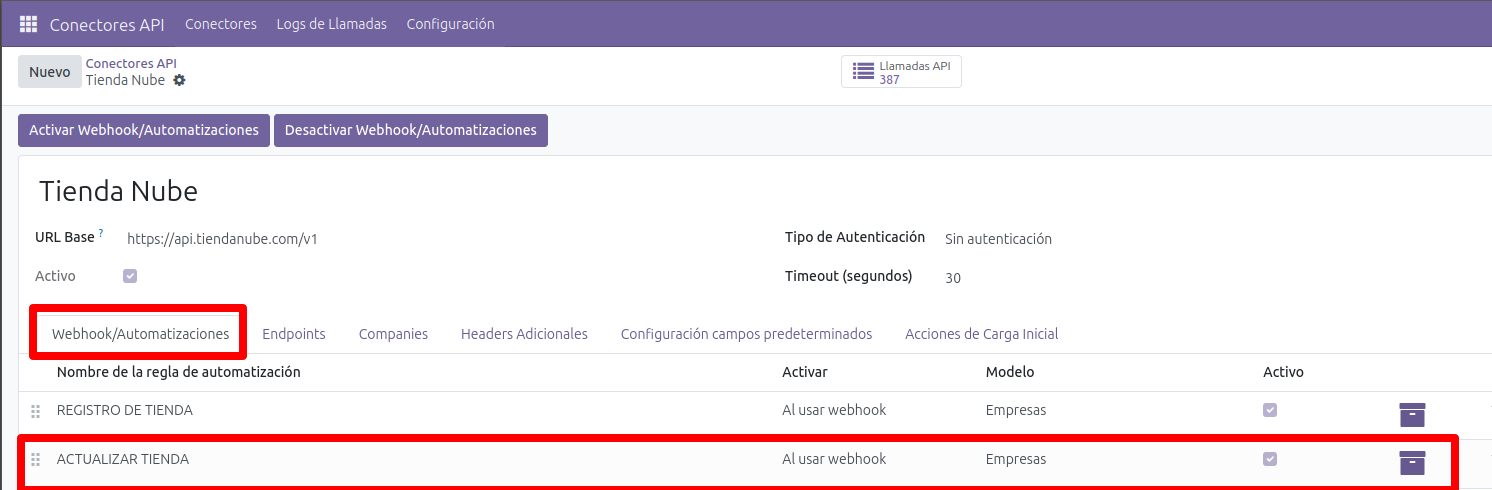Image resolution: width=1492 pixels, height=490 pixels.
Task: Toggle Activo checkbox in REGISTRO DE TIENDA row
Action: [x=1270, y=410]
